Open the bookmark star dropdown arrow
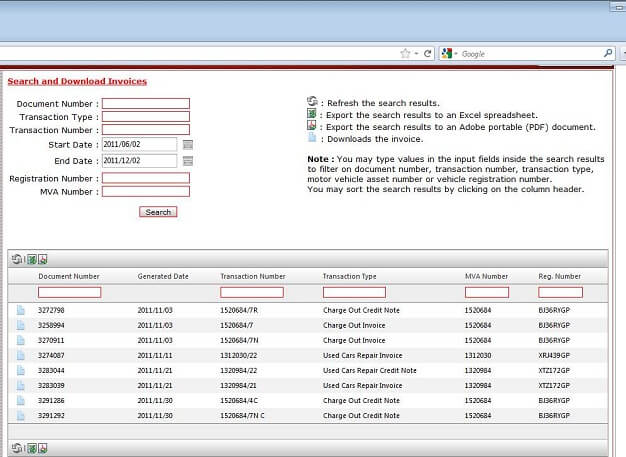 (416, 53)
